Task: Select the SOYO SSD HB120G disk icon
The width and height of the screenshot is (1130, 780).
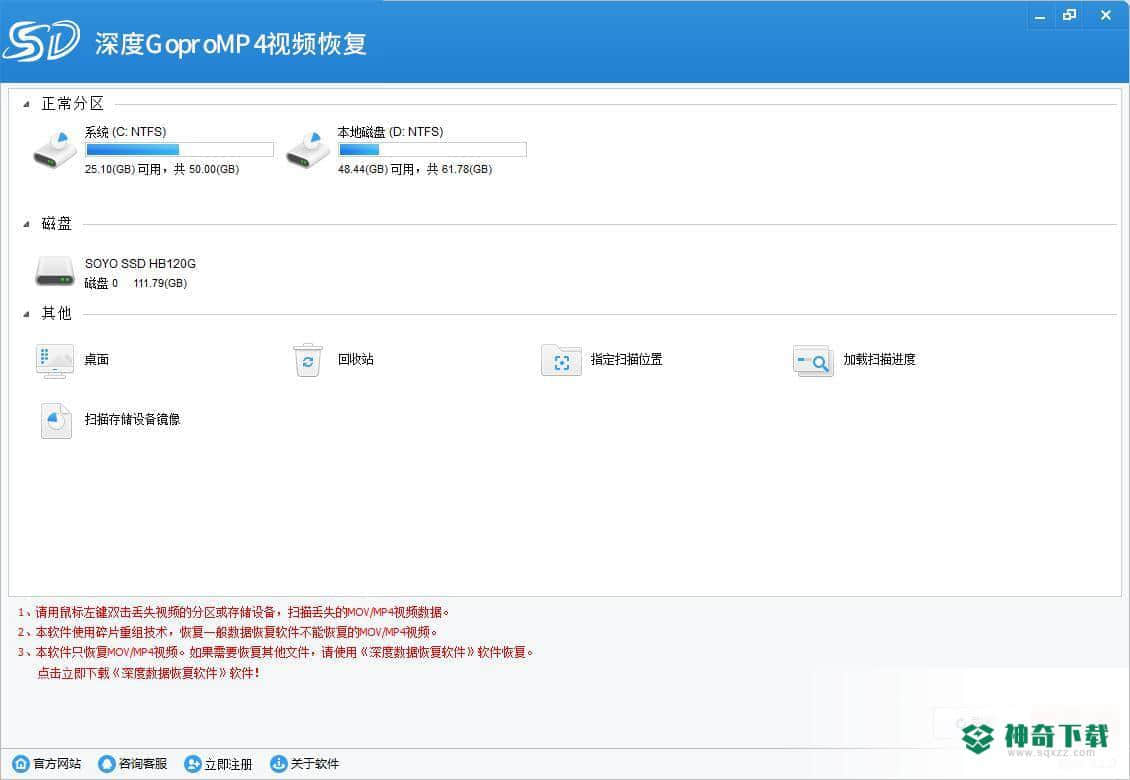Action: [x=55, y=272]
